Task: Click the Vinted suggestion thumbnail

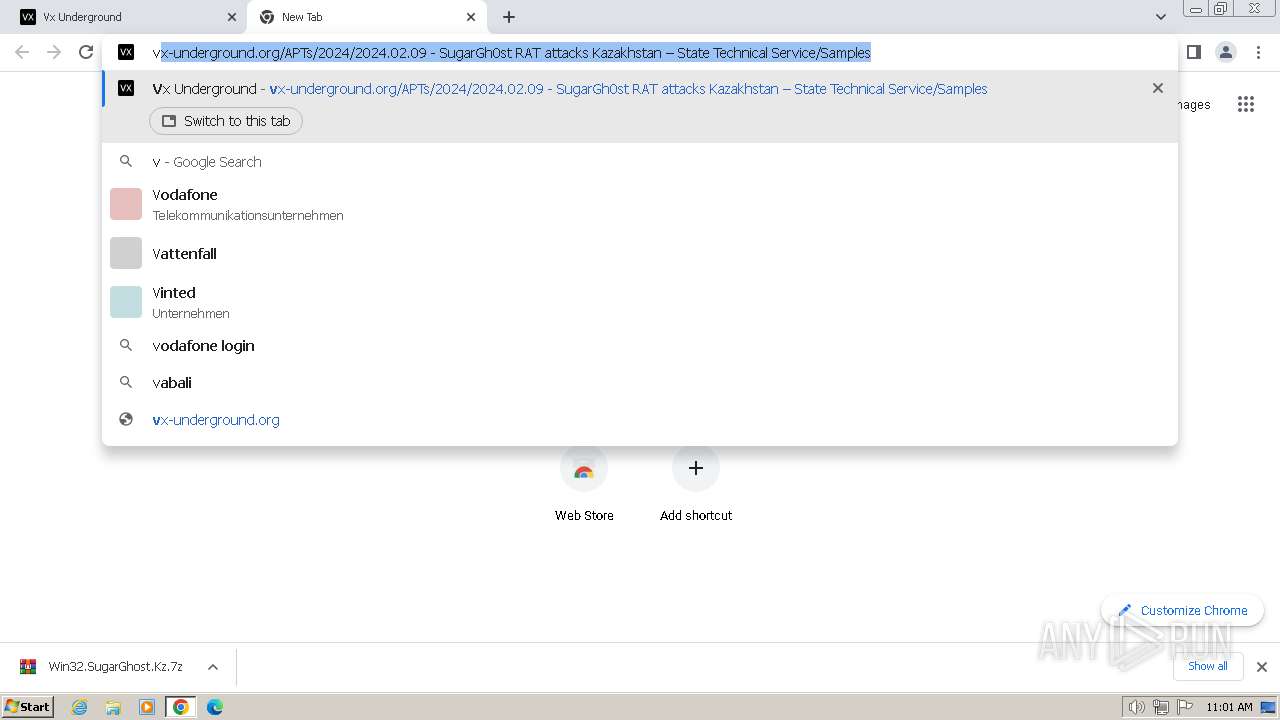Action: click(x=126, y=302)
